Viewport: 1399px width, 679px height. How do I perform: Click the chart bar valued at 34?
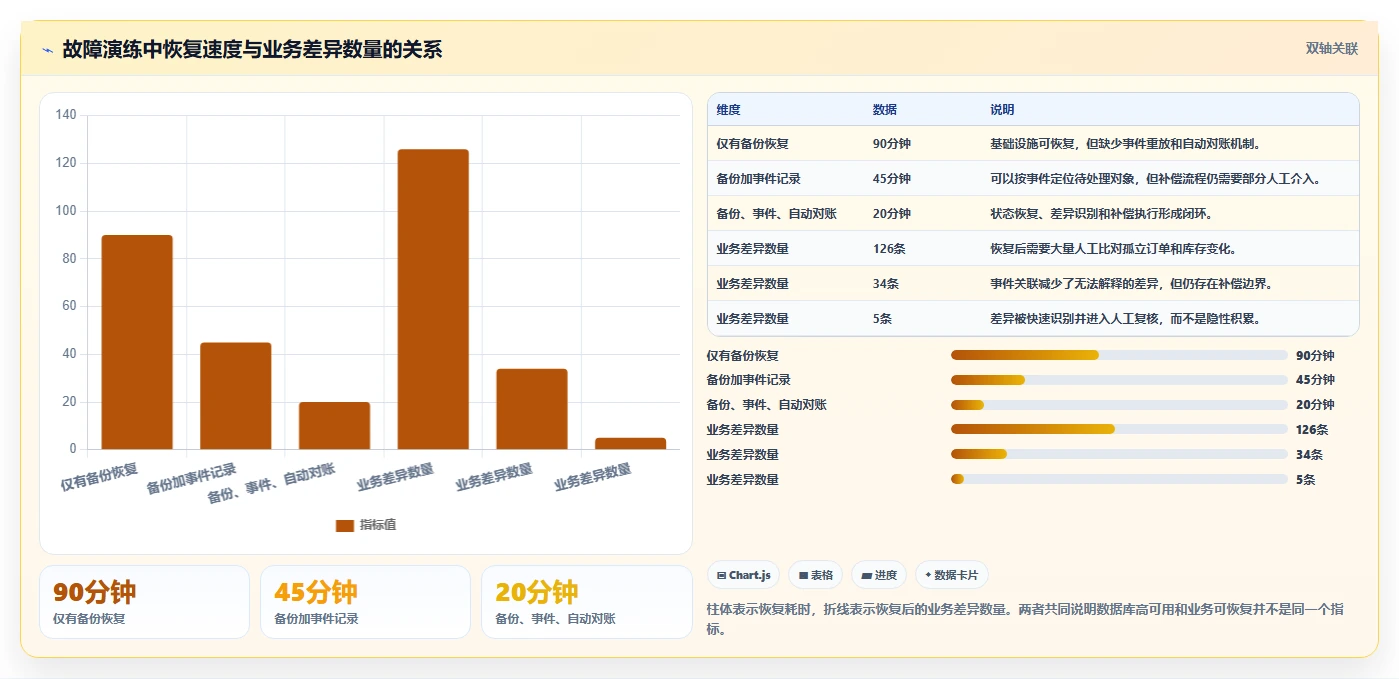point(532,409)
